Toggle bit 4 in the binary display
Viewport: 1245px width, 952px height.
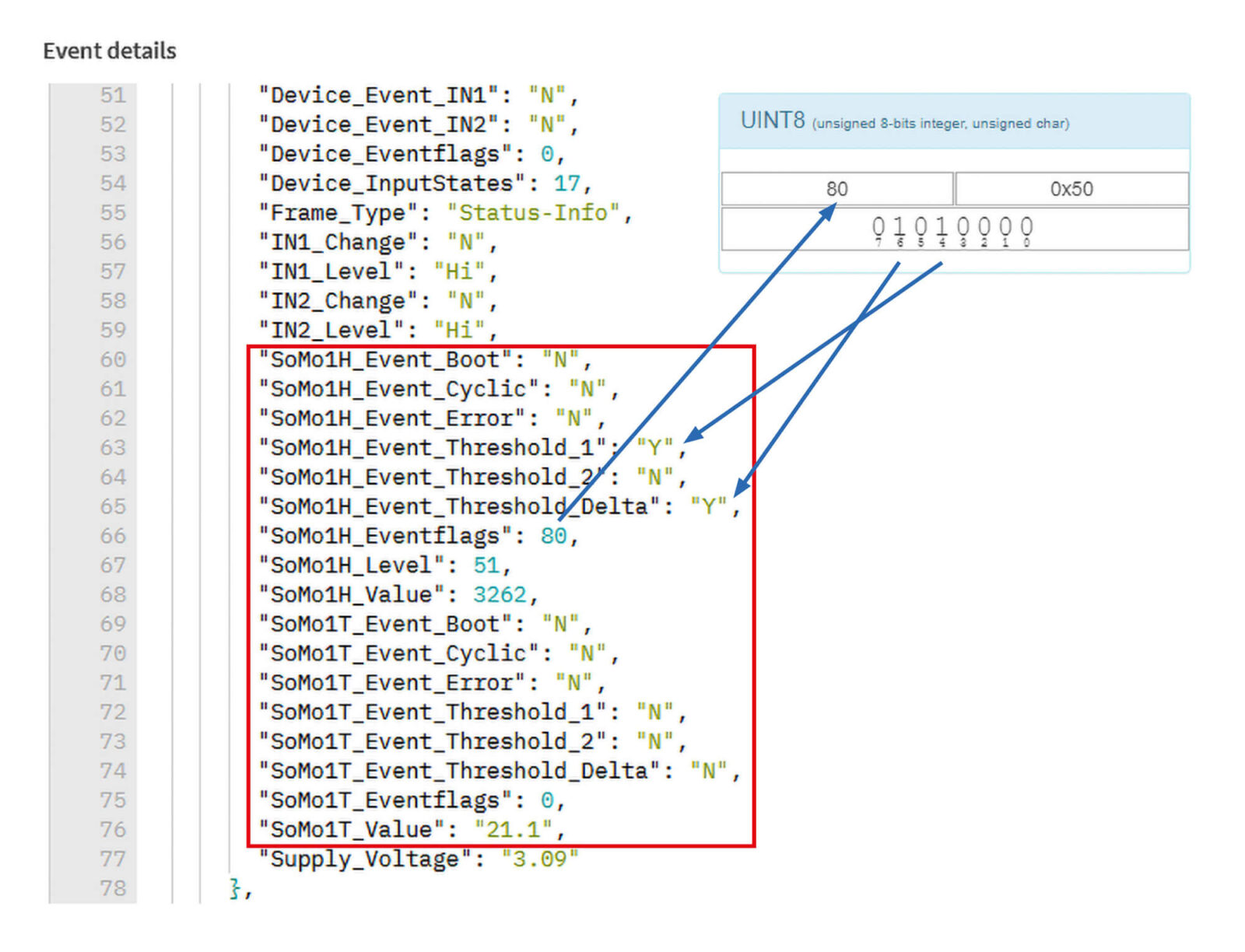942,227
